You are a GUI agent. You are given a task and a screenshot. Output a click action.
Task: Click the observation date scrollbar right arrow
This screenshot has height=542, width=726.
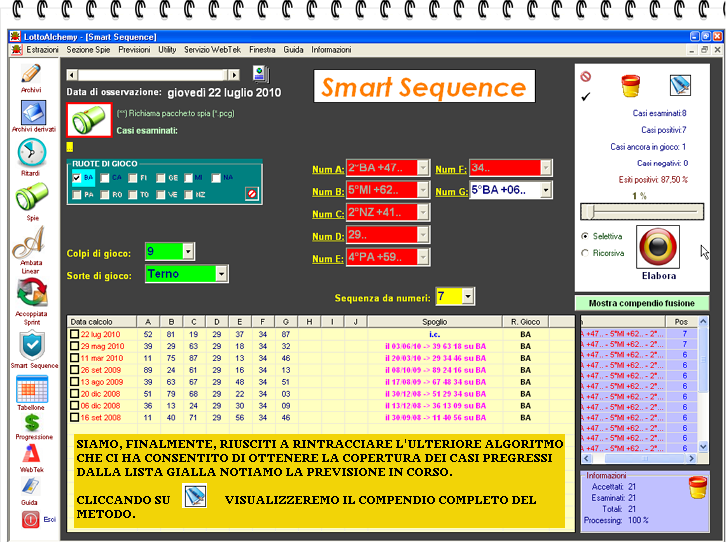(x=234, y=75)
